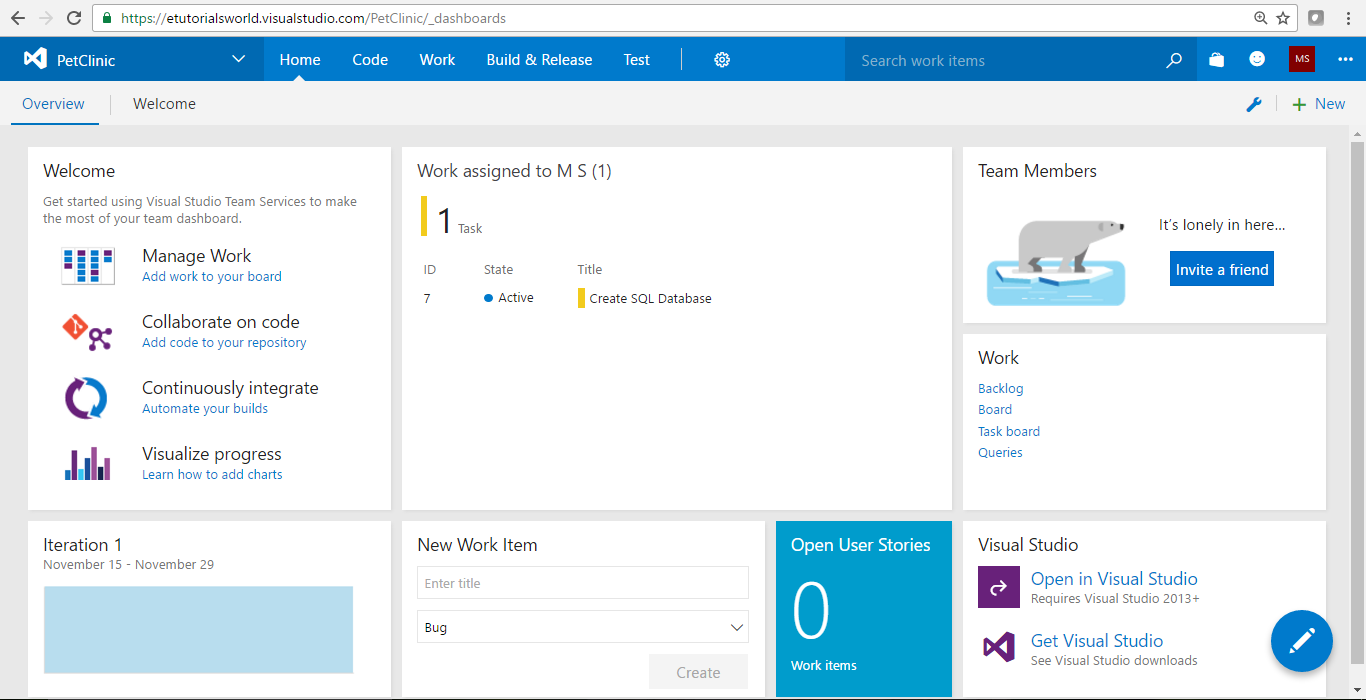This screenshot has height=700, width=1366.
Task: Click the Iteration 1 widget title
Action: click(x=82, y=545)
